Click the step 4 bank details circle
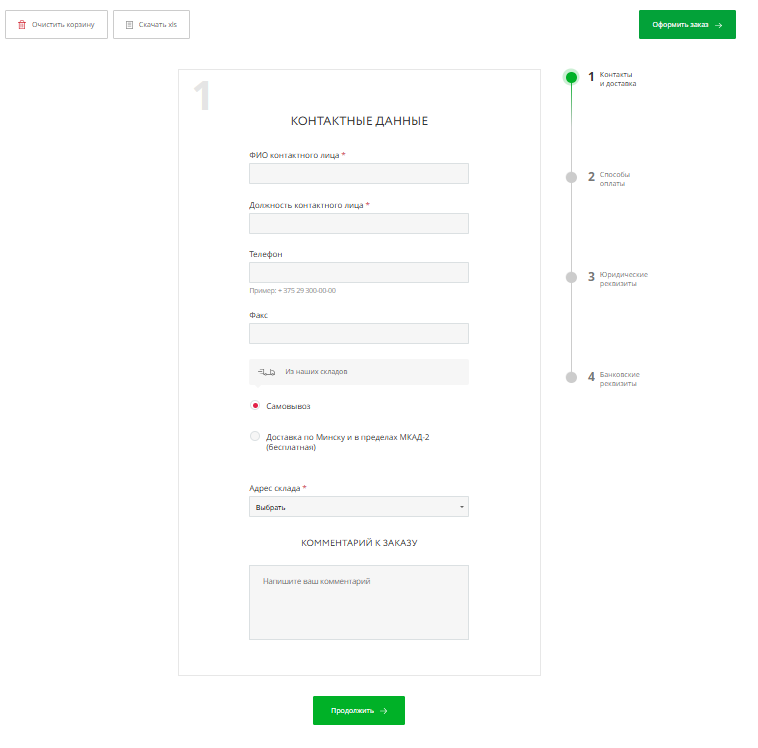The height and width of the screenshot is (748, 758). click(x=571, y=377)
